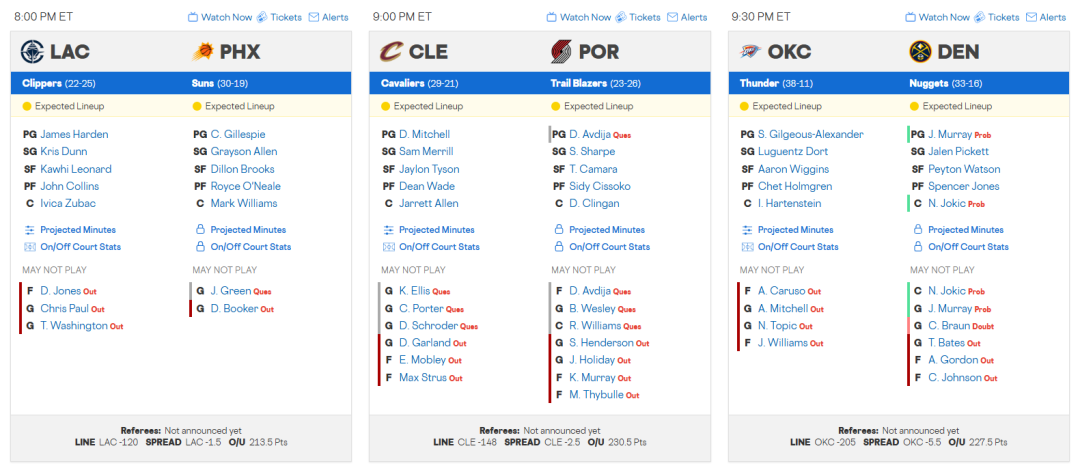This screenshot has width=1080, height=470.
Task: Click N. Jokic in Nuggets starting lineup
Action: (948, 203)
